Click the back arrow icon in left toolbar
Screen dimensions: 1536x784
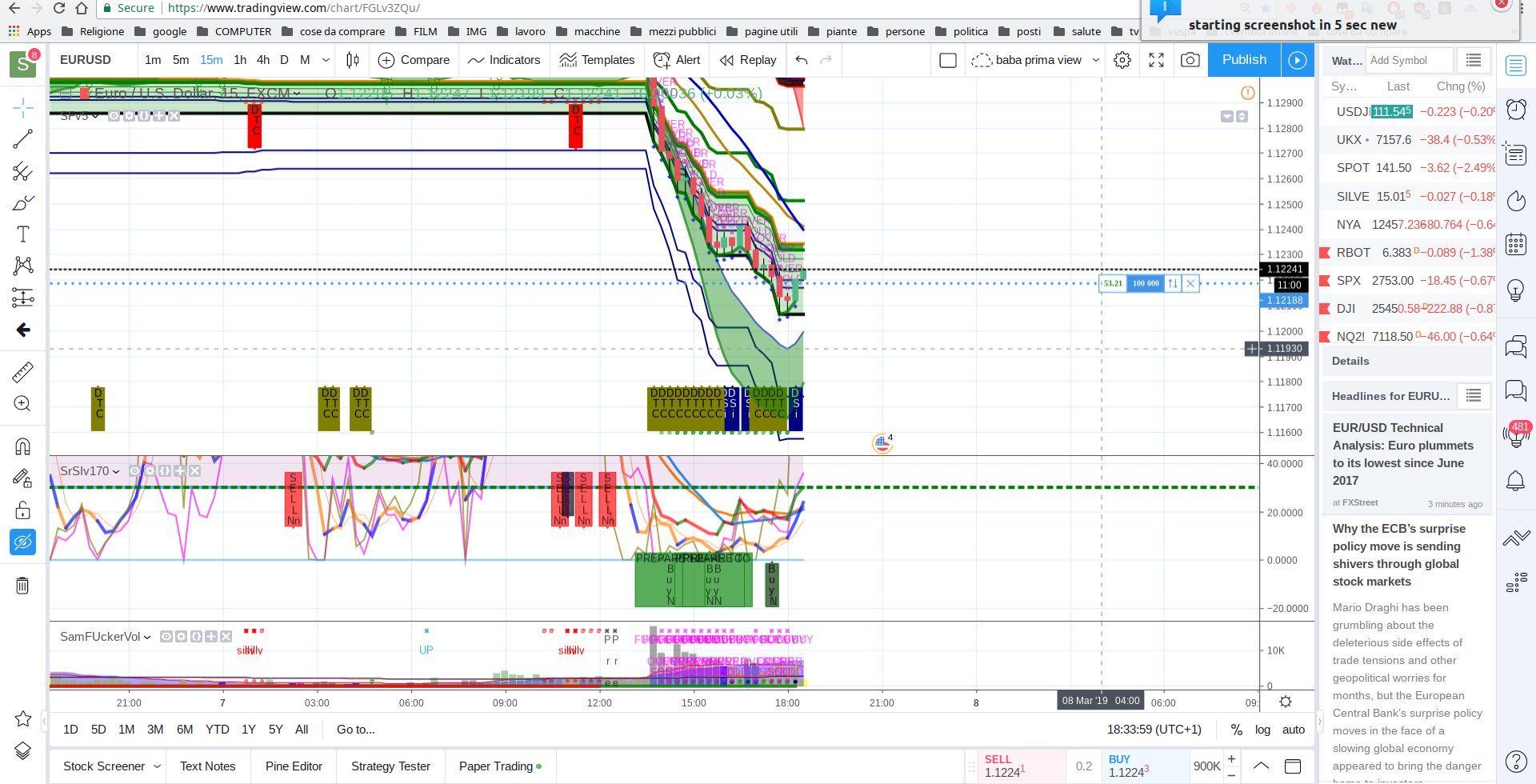click(x=23, y=330)
